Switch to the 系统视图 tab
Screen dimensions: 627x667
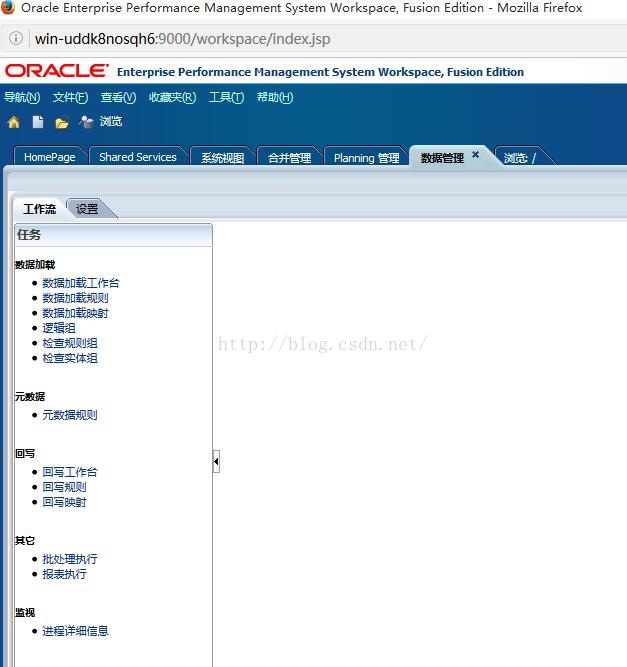pyautogui.click(x=222, y=158)
